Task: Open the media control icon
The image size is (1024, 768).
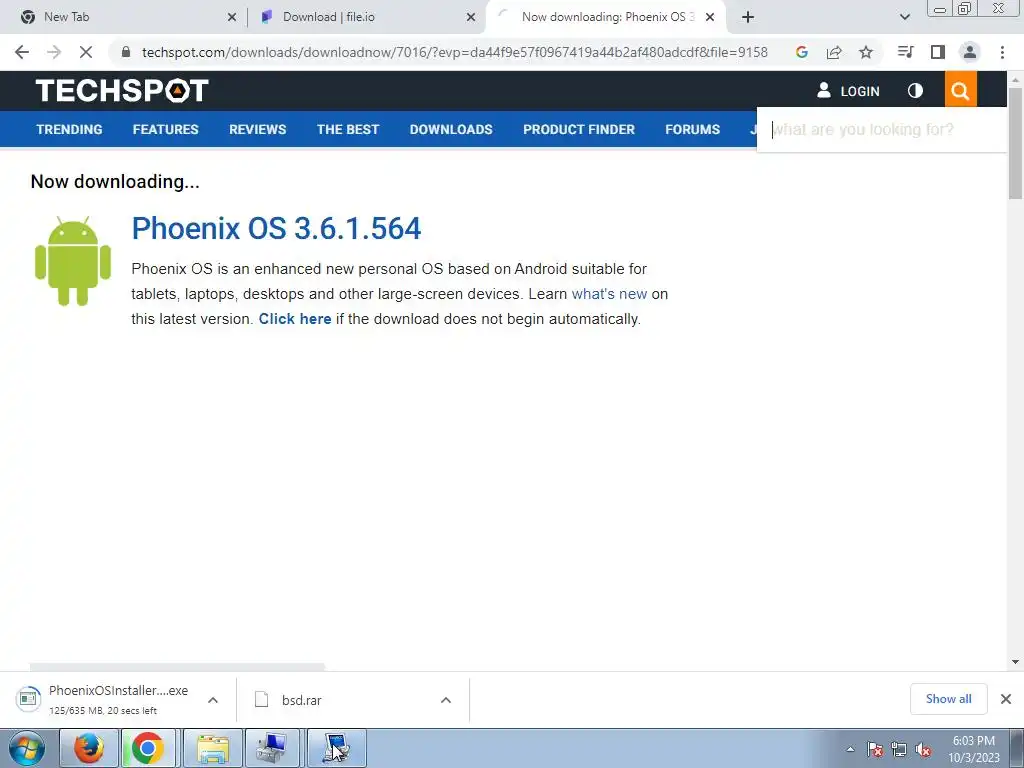Action: 905,52
